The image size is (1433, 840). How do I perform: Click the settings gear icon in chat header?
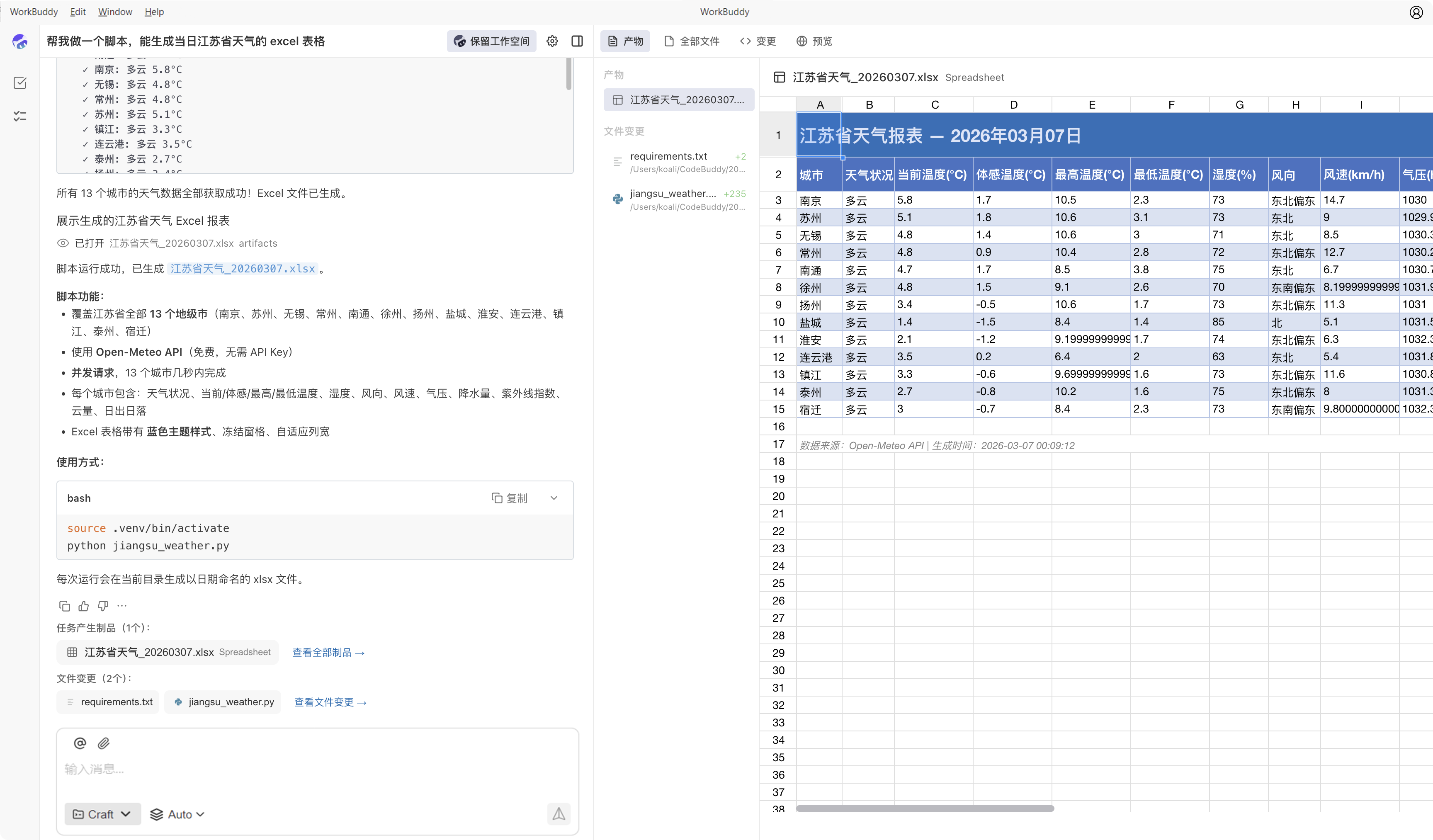click(552, 41)
